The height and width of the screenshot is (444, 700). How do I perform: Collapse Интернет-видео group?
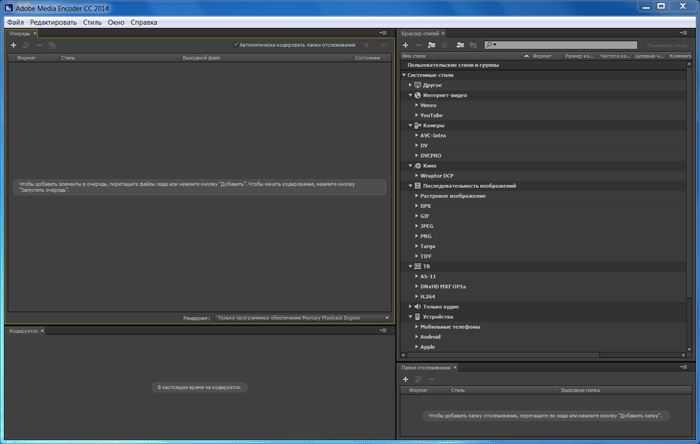tap(410, 95)
